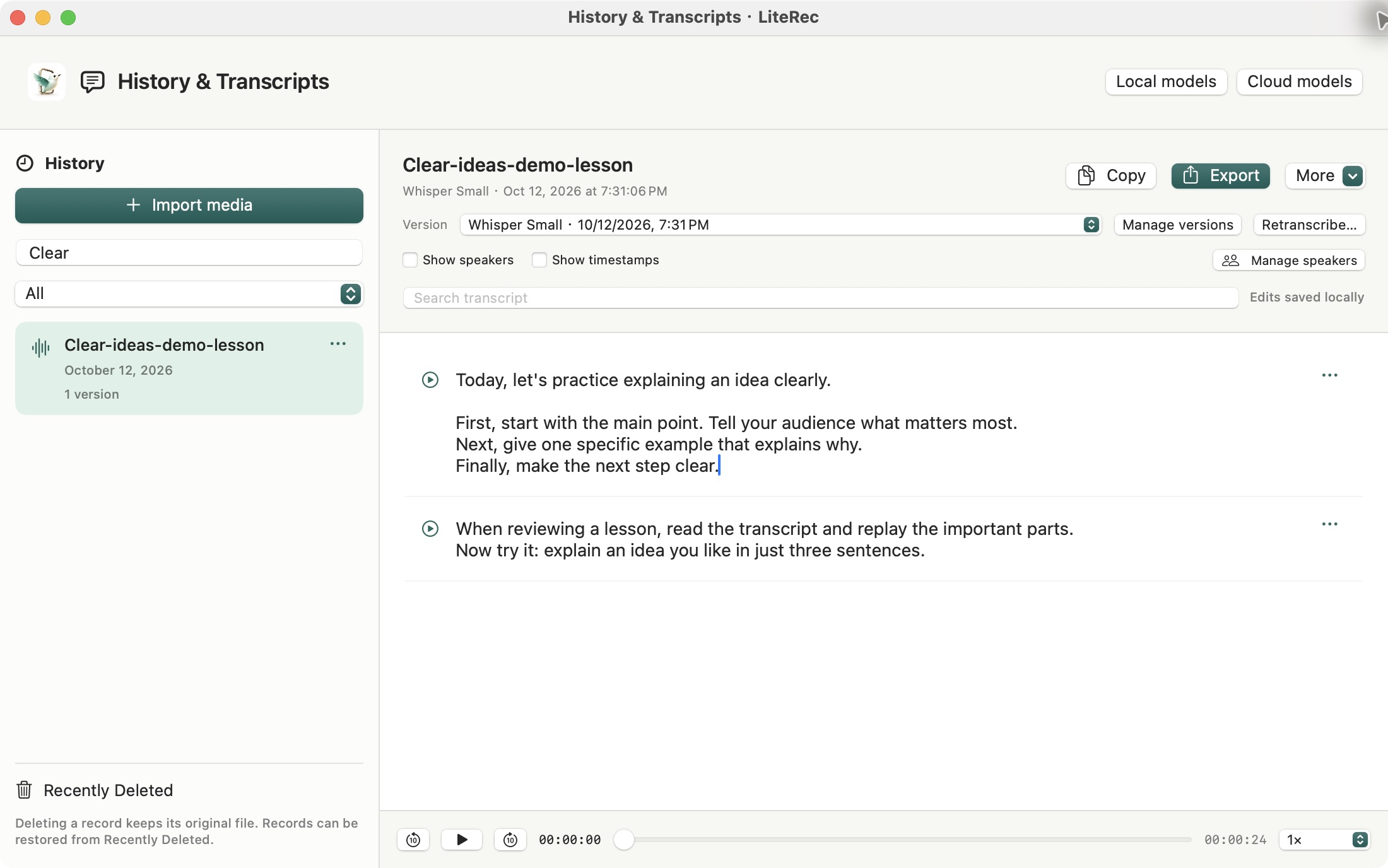
Task: Click text 'Next, give one specific example that explains why.'
Action: 659,445
